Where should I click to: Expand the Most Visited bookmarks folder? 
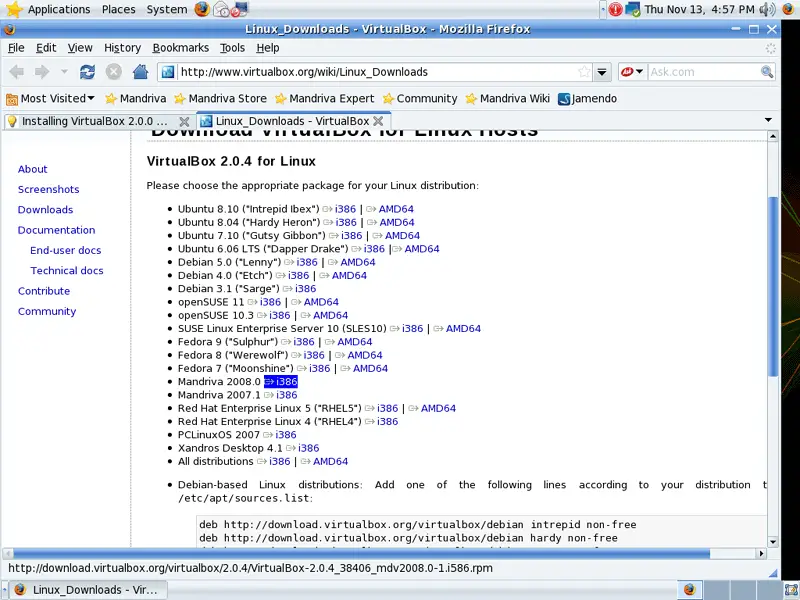(50, 98)
